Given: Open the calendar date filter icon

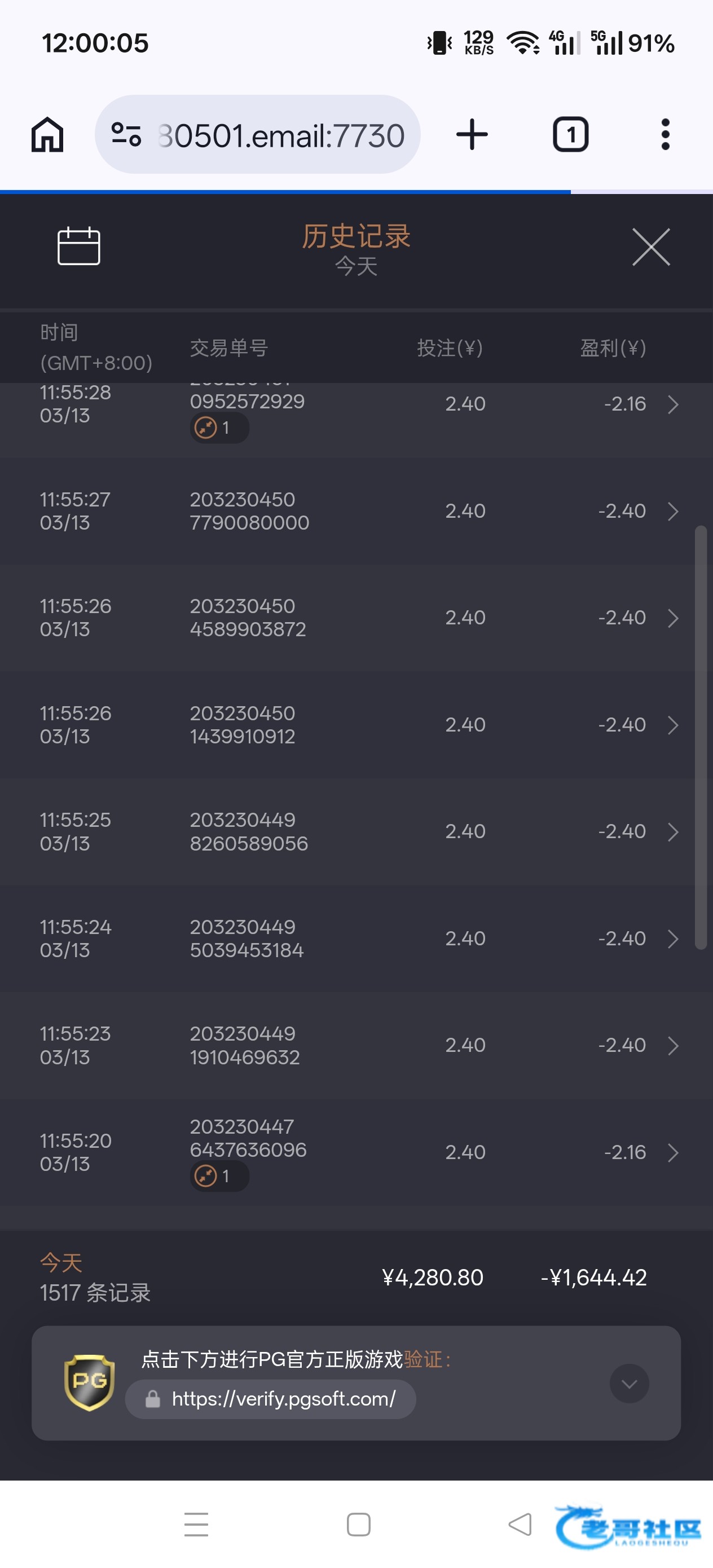Looking at the screenshot, I should (78, 246).
